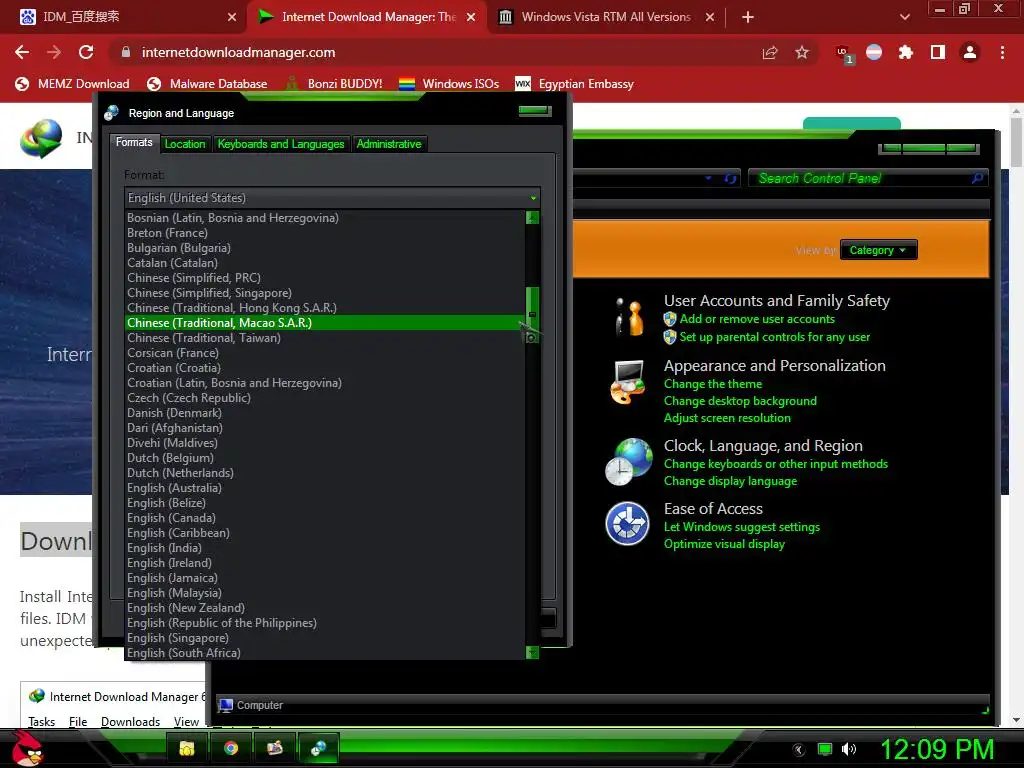Click the Control Panel refresh icon
This screenshot has width=1024, height=768.
[x=730, y=178]
